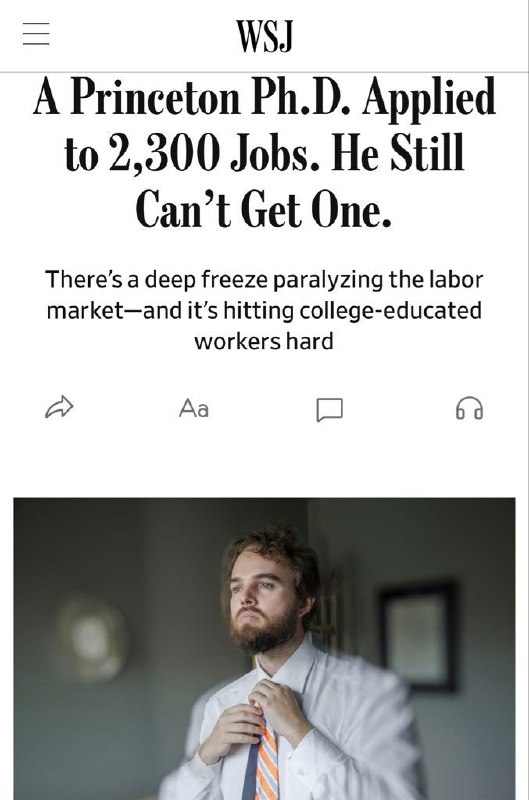This screenshot has height=800, width=529.
Task: Share the article using the arrow icon
Action: tap(59, 407)
